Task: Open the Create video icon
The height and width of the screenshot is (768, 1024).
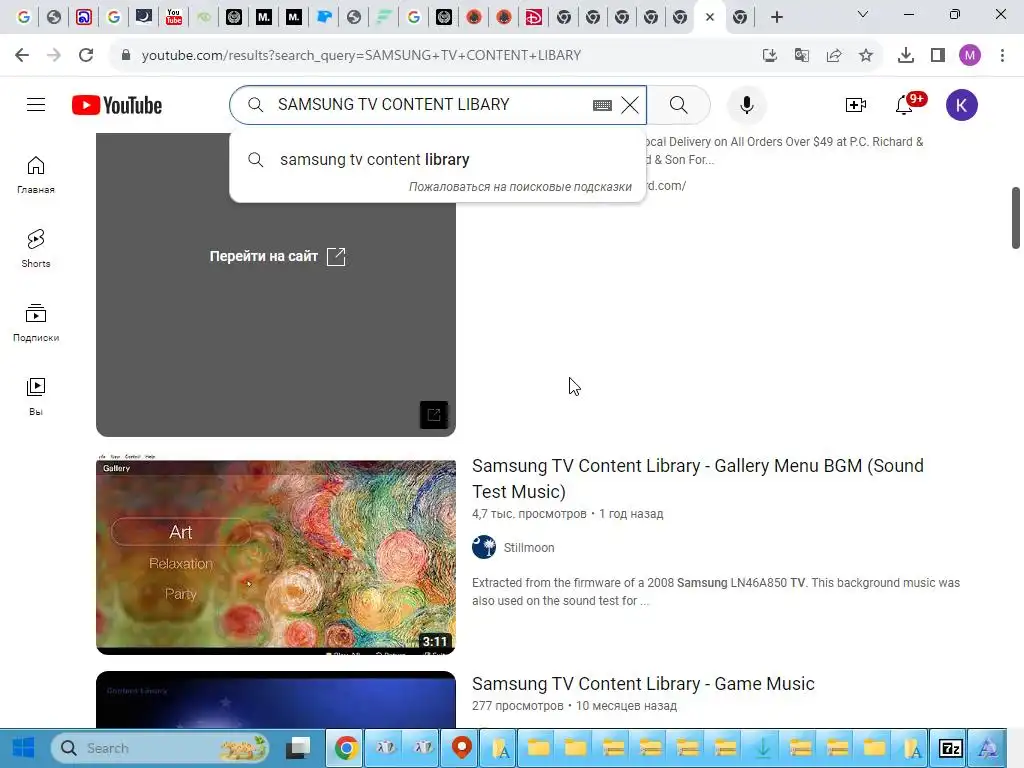Action: tap(856, 105)
